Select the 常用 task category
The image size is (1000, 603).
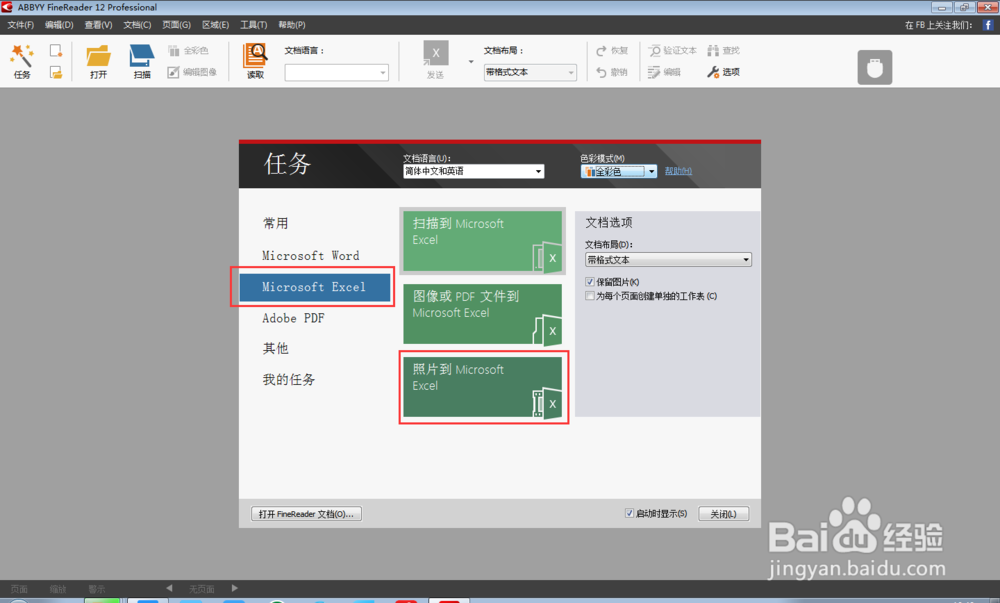276,223
